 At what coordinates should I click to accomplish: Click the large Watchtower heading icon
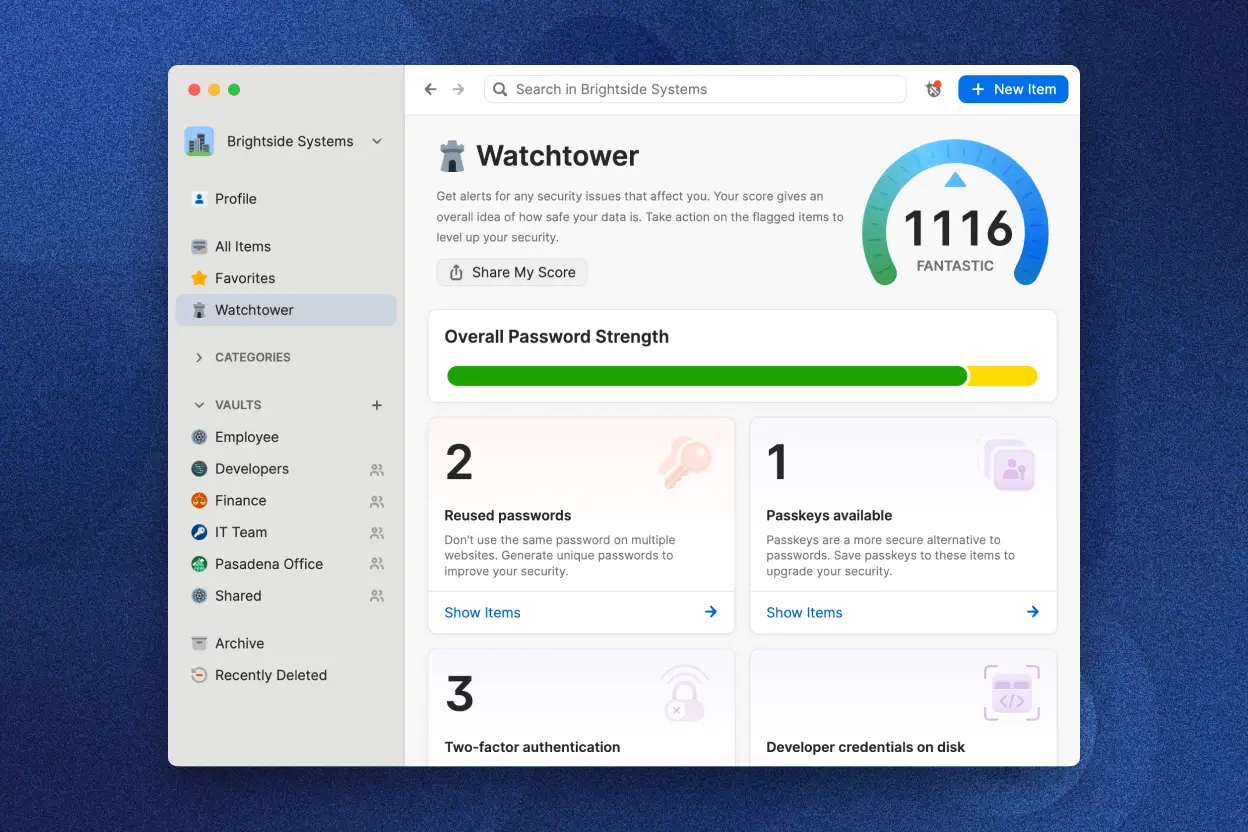click(452, 156)
